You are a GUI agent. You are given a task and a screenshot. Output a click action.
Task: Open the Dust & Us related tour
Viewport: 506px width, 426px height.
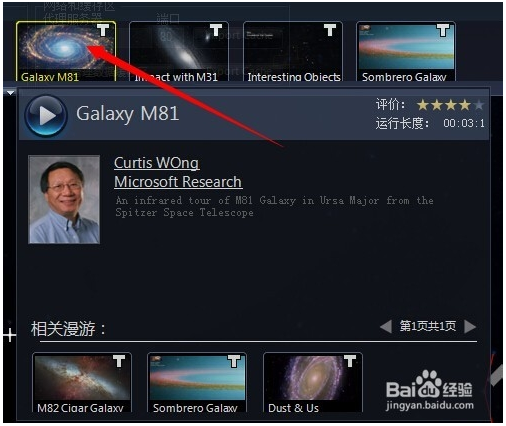313,383
